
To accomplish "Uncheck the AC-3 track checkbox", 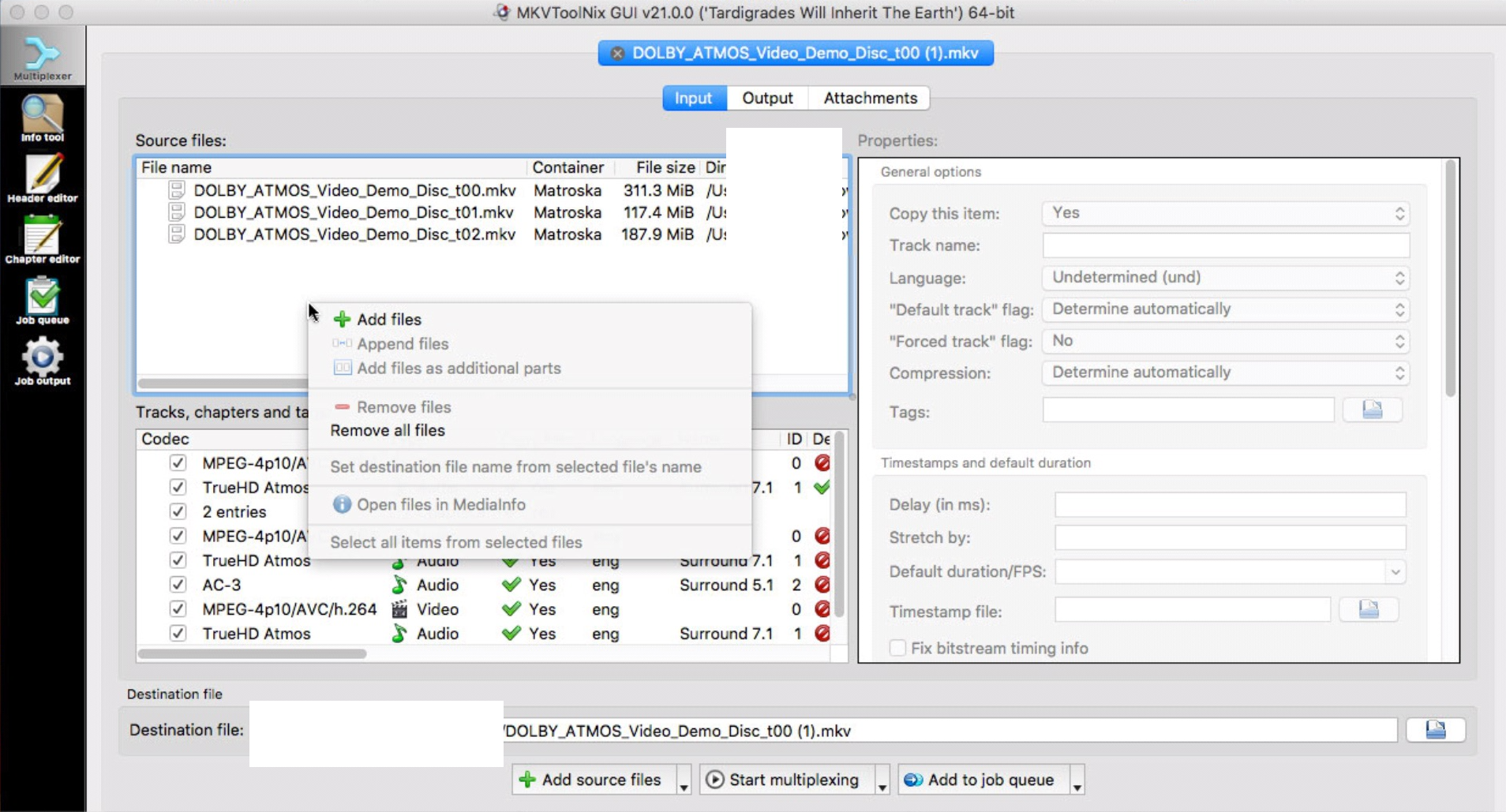I will click(178, 585).
